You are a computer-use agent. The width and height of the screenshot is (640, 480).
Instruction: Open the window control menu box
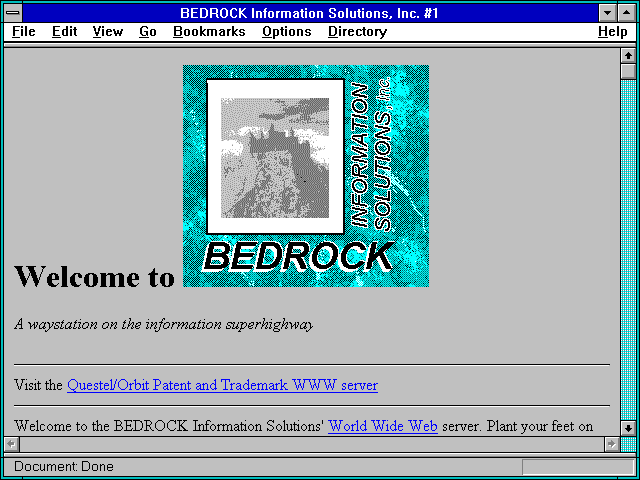(13, 13)
